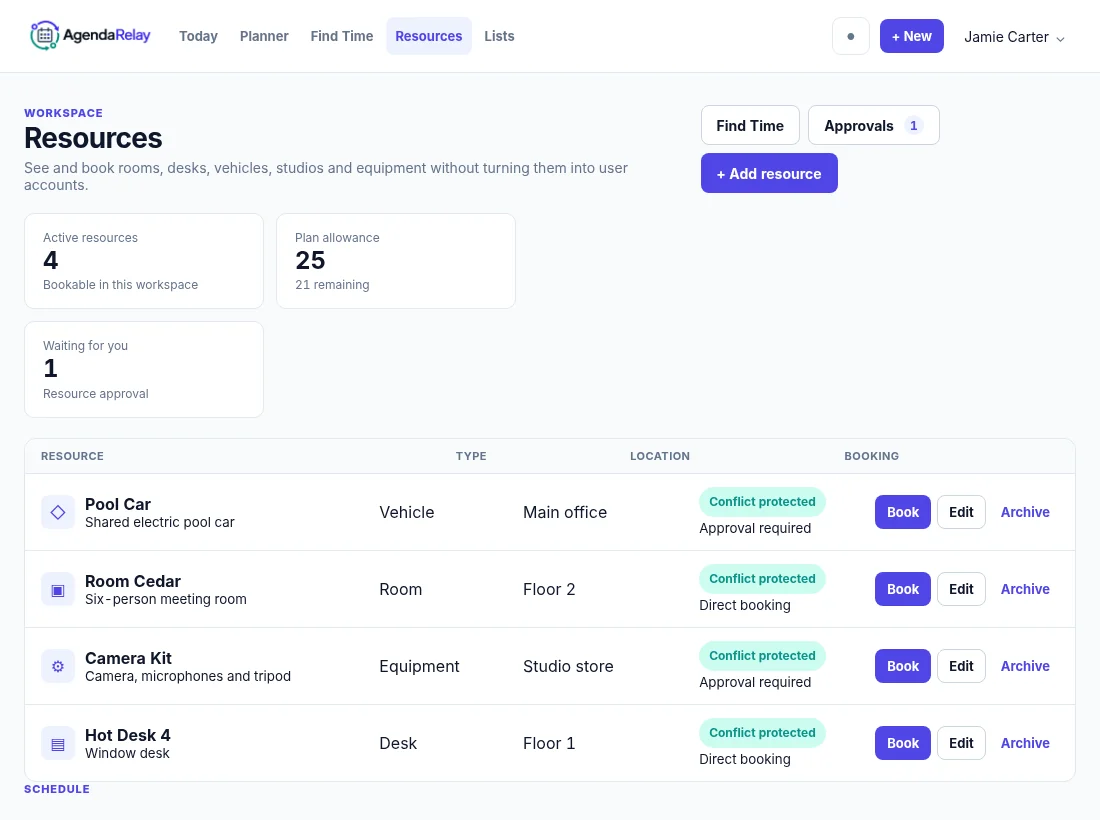
Task: Click the Conflict protected badge for Pool Car
Action: tap(763, 502)
